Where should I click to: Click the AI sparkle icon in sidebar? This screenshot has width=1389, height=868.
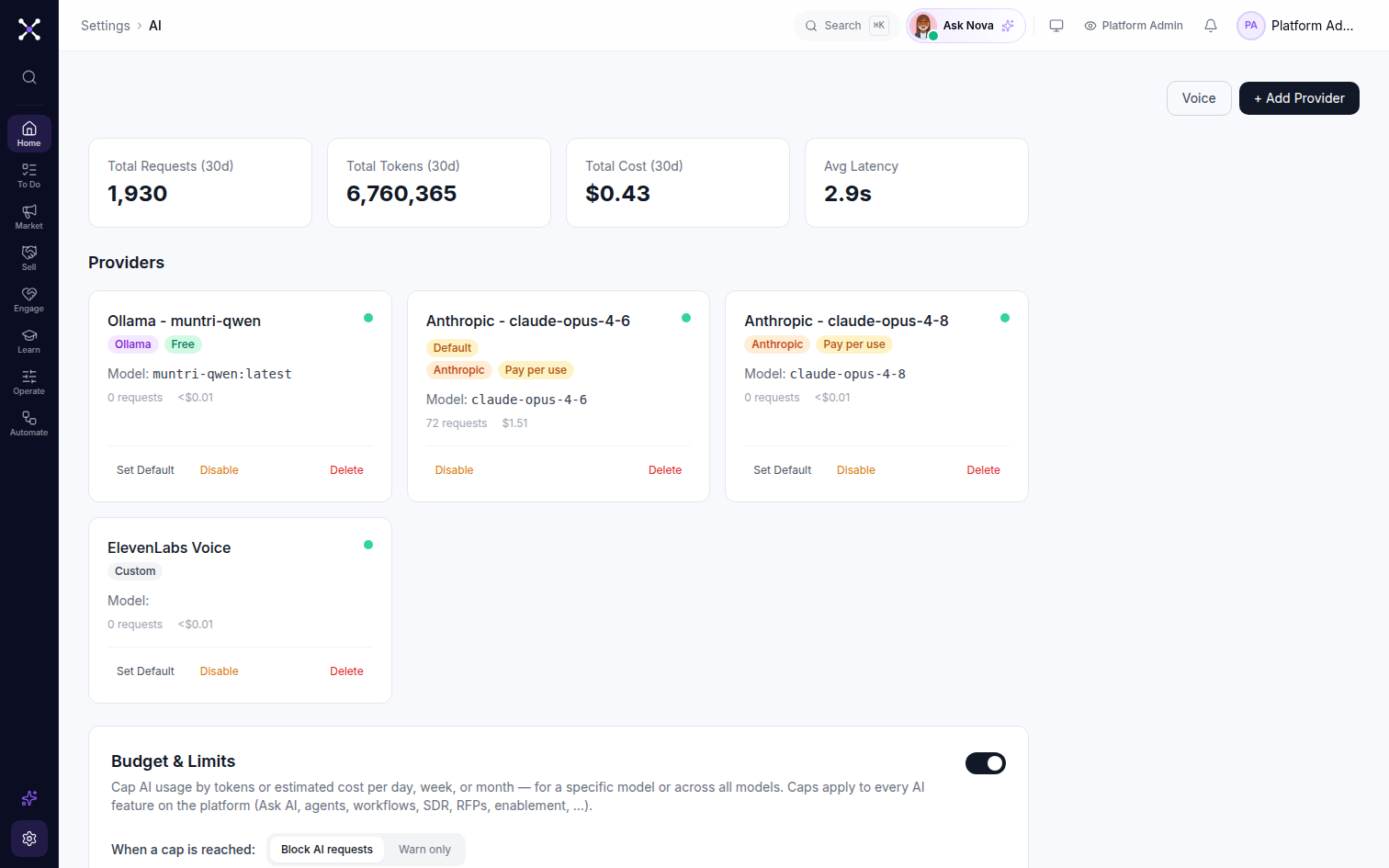pyautogui.click(x=29, y=798)
